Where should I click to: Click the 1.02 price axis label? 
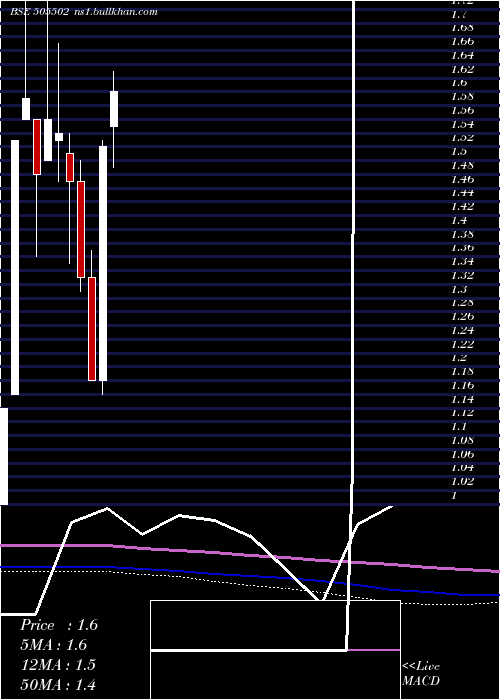(x=462, y=482)
